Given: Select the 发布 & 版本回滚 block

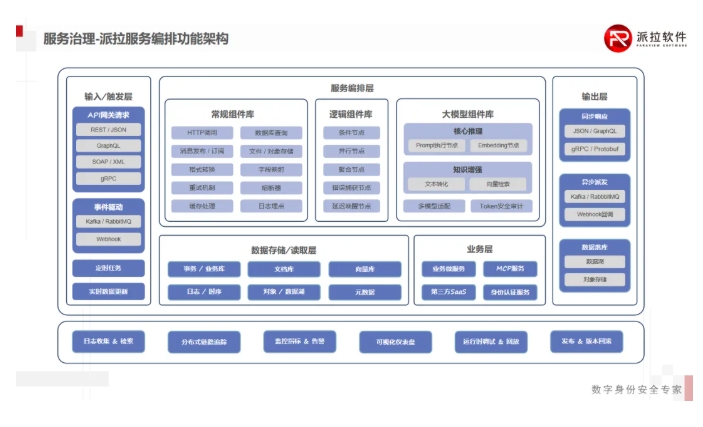Looking at the screenshot, I should coord(586,341).
